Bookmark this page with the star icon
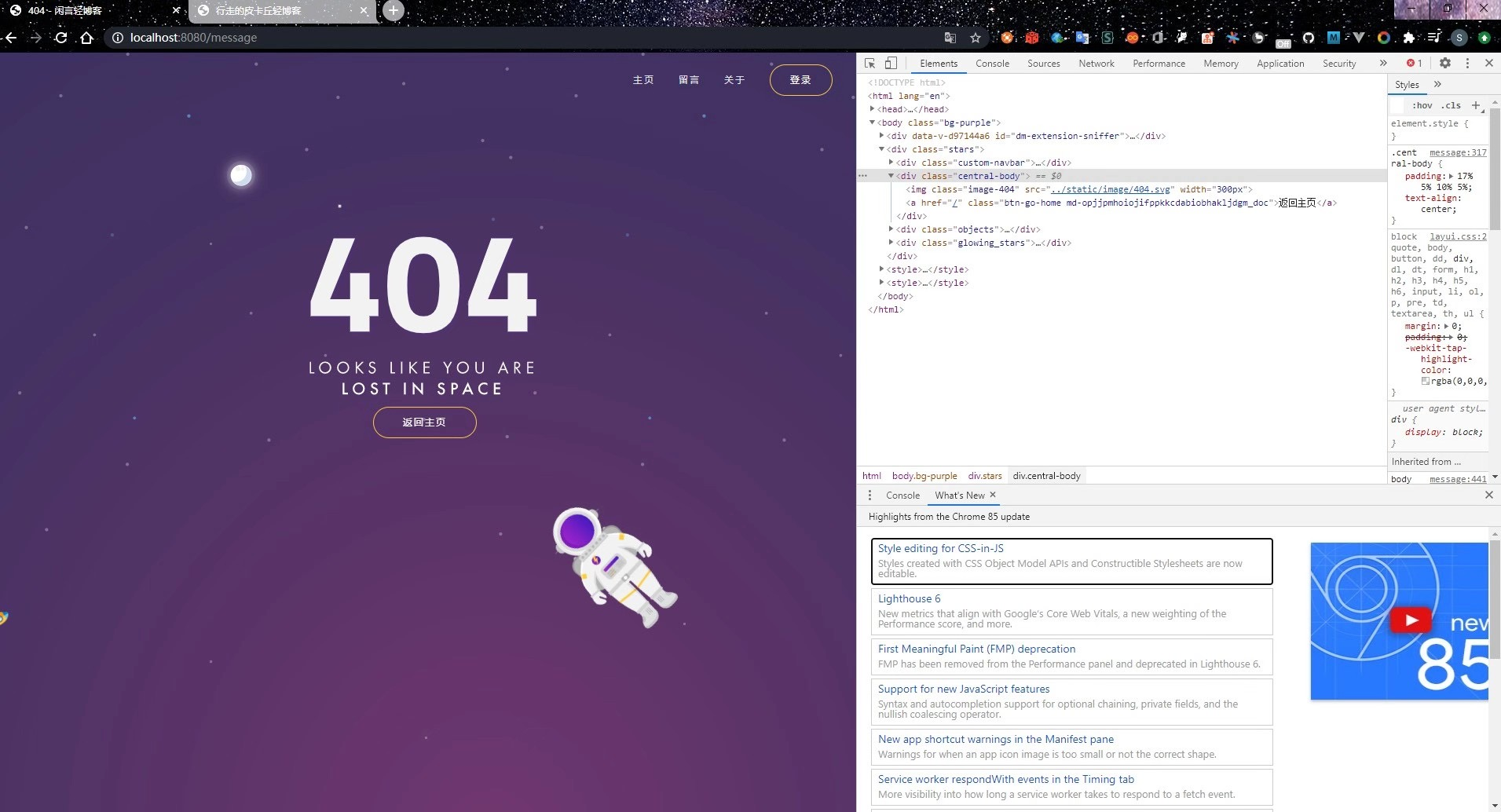This screenshot has width=1501, height=812. 976,38
